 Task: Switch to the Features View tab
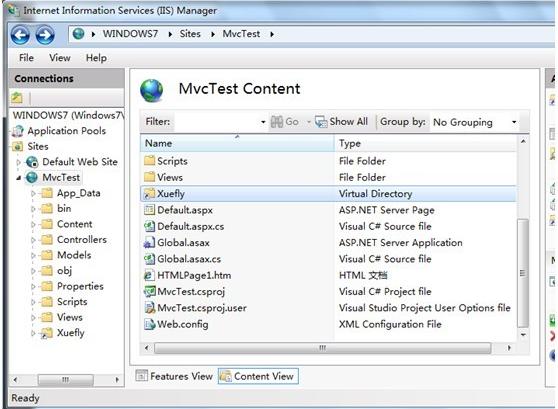pyautogui.click(x=174, y=376)
